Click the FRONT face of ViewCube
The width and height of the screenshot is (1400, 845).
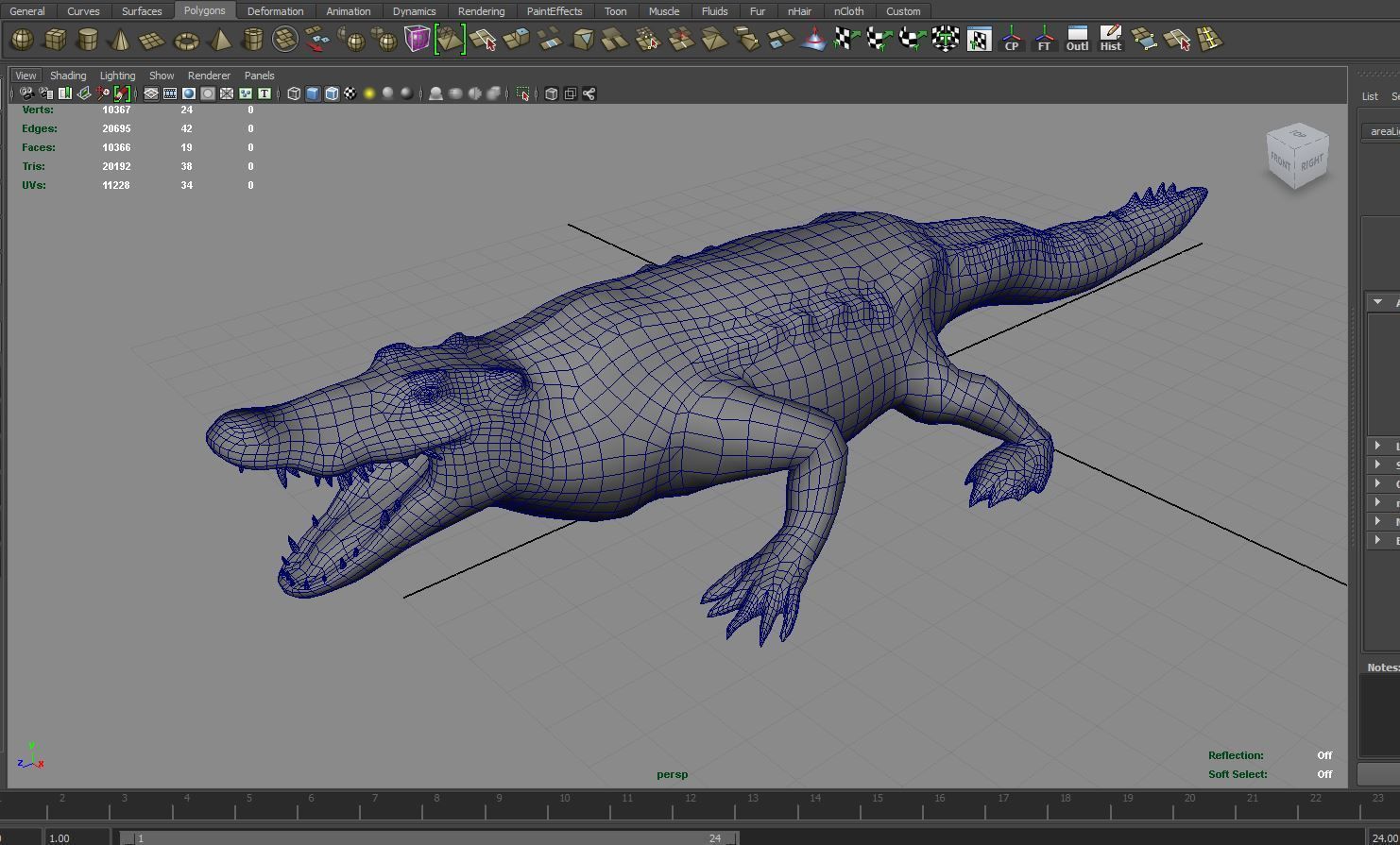point(1281,161)
